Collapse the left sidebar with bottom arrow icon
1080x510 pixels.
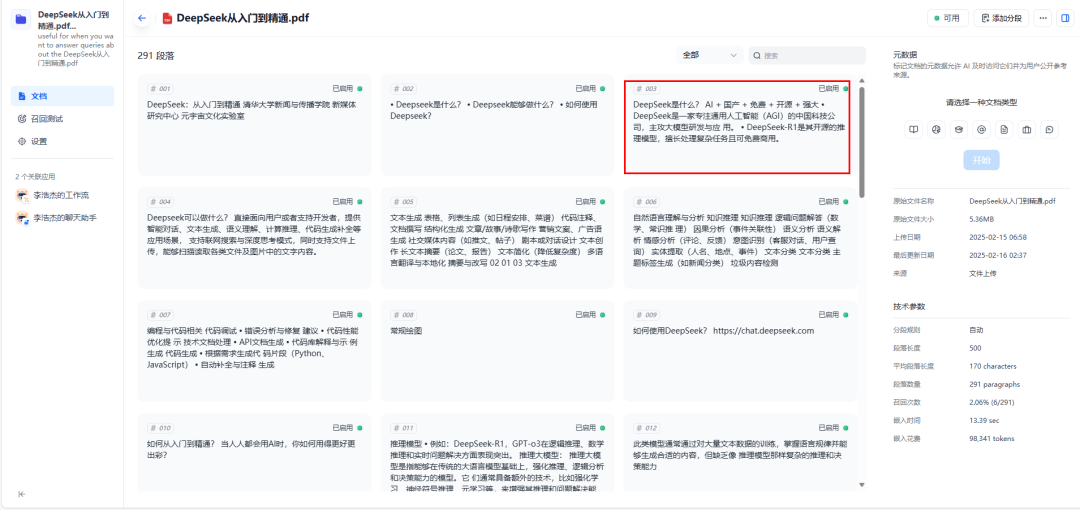coord(21,494)
